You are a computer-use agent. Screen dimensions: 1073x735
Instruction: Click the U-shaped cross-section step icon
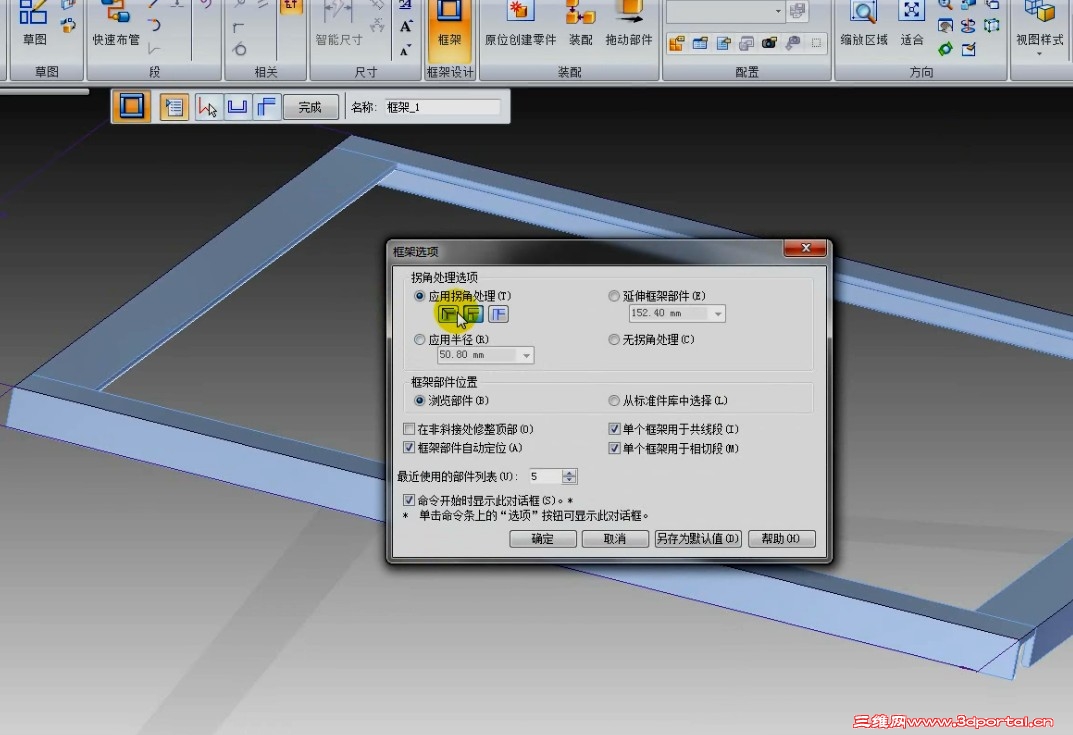[237, 107]
